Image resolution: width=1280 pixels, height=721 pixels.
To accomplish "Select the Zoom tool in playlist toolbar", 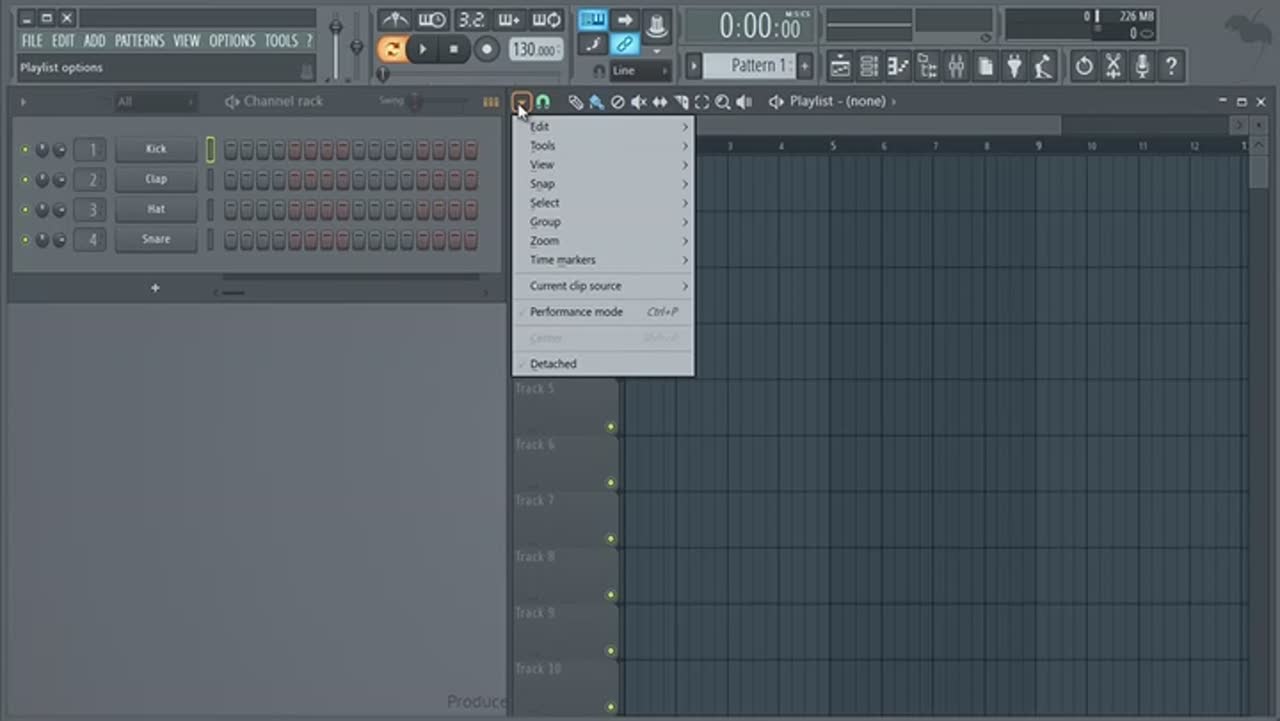I will (x=722, y=102).
